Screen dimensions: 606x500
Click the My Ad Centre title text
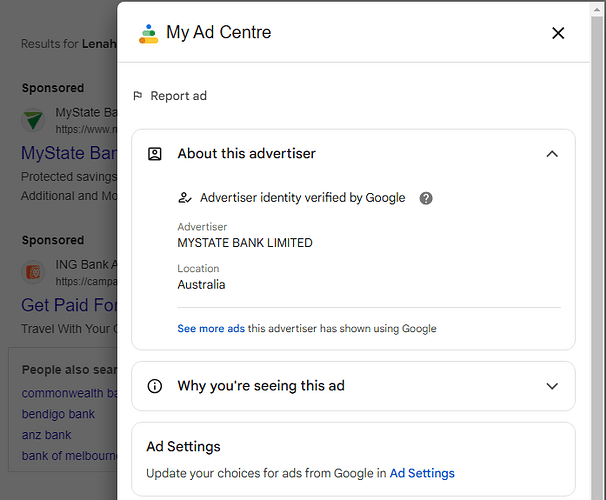pos(218,32)
